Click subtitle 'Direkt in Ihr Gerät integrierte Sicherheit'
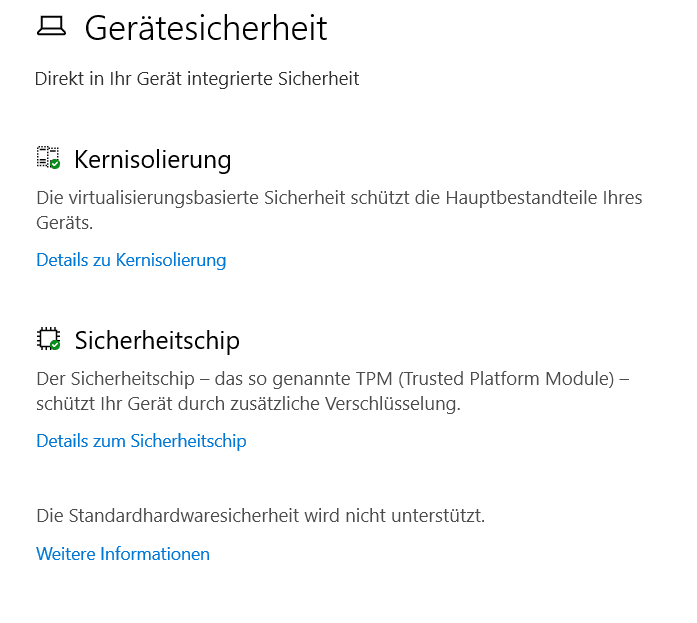The image size is (697, 623). tap(197, 79)
